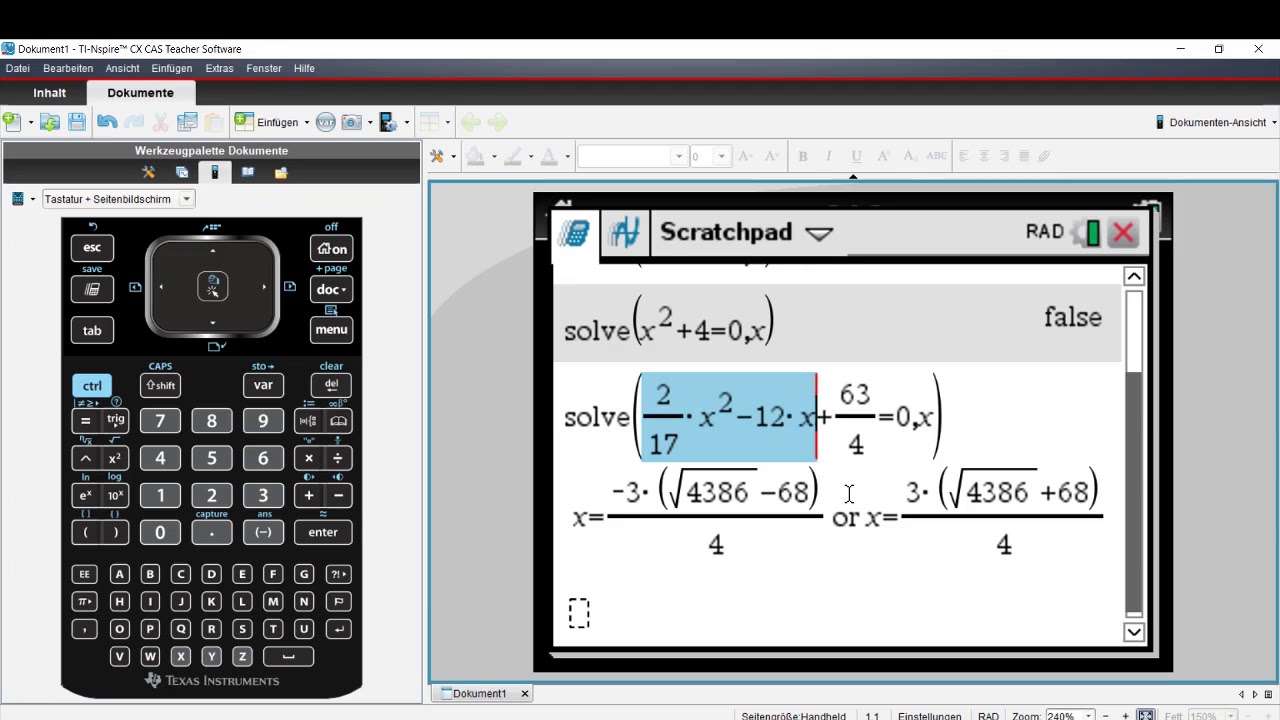Open the Einfügen dropdown in the toolbar
This screenshot has width=1280, height=720.
pos(272,122)
